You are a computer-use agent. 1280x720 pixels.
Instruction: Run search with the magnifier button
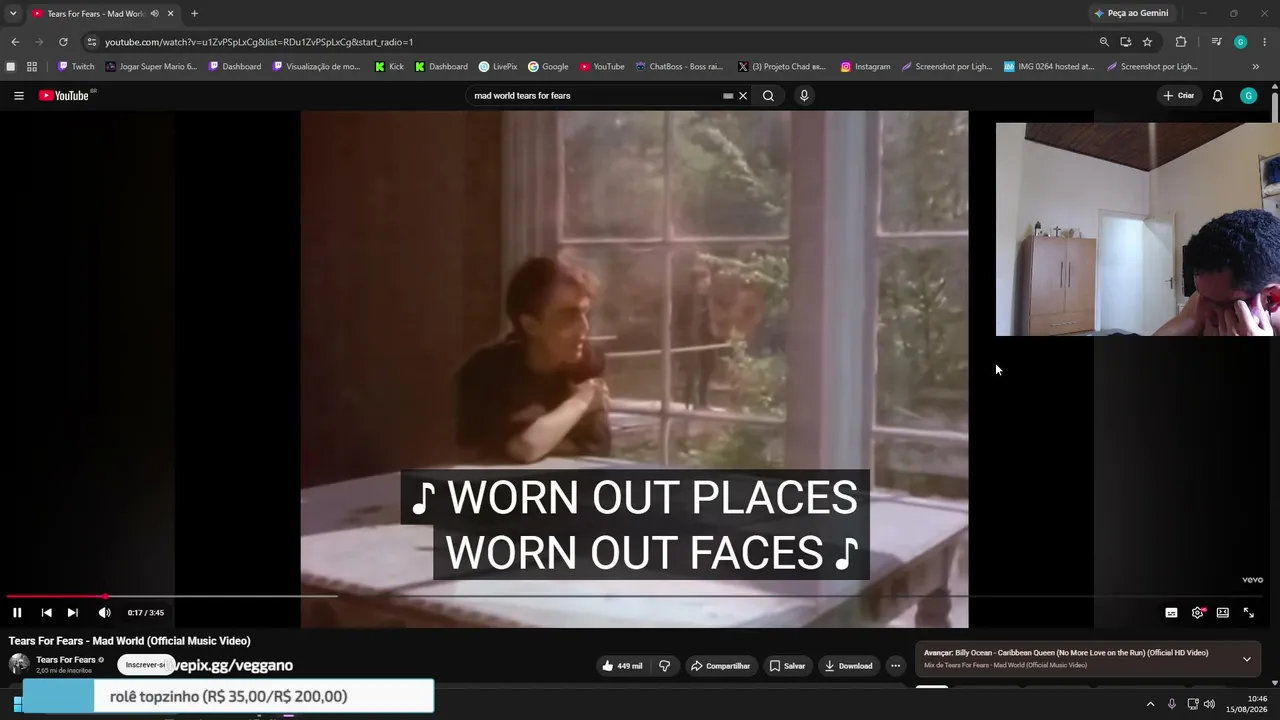768,96
